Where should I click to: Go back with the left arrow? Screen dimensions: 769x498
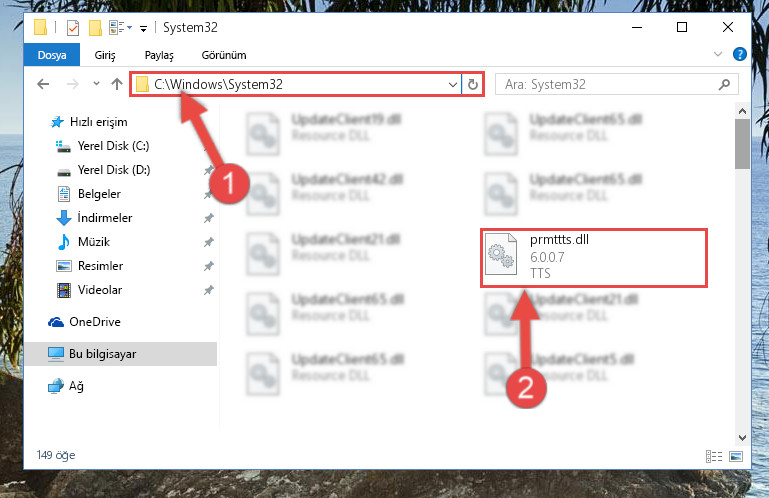[x=43, y=84]
